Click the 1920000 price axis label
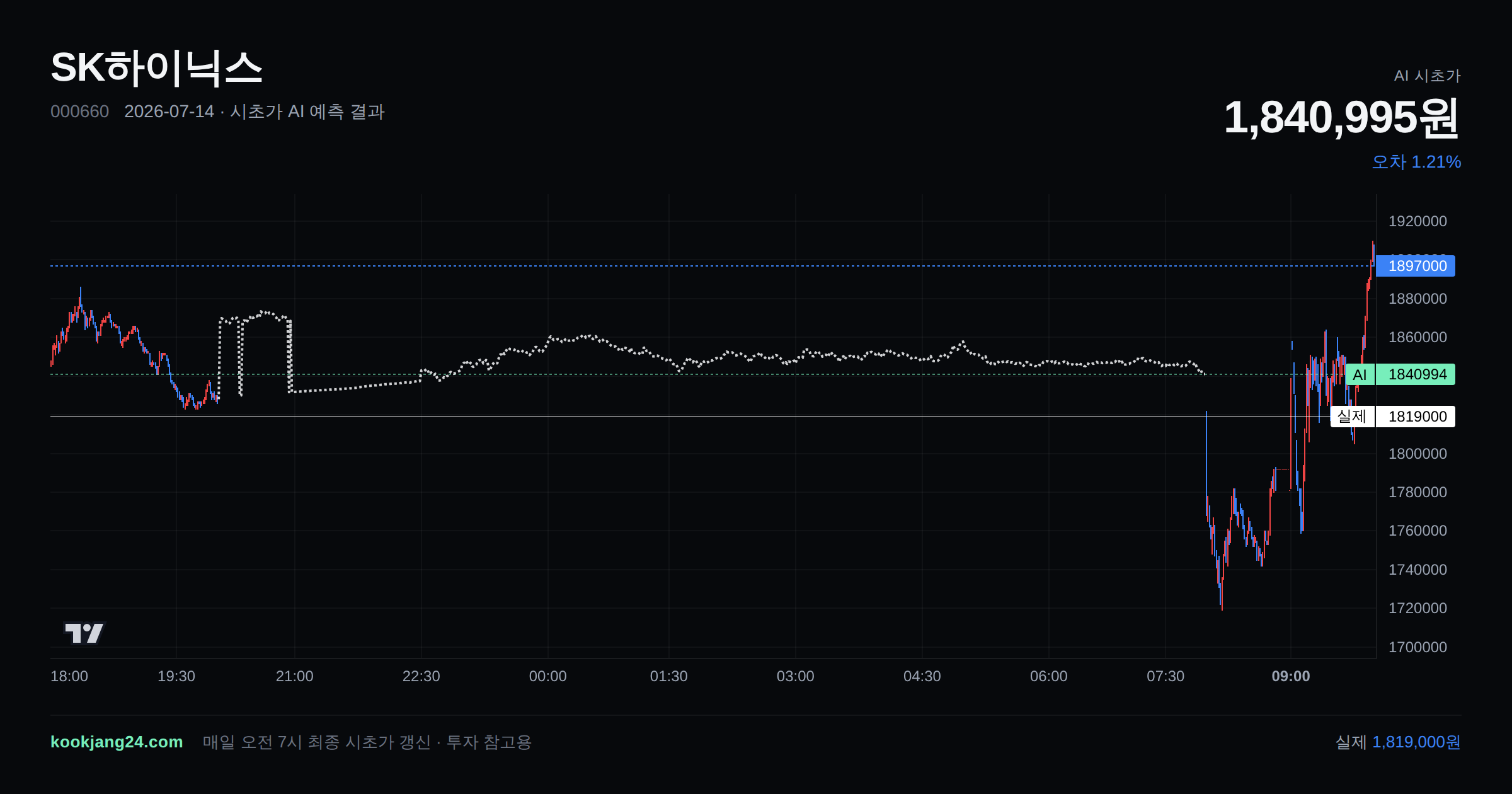This screenshot has height=794, width=1512. (x=1417, y=221)
